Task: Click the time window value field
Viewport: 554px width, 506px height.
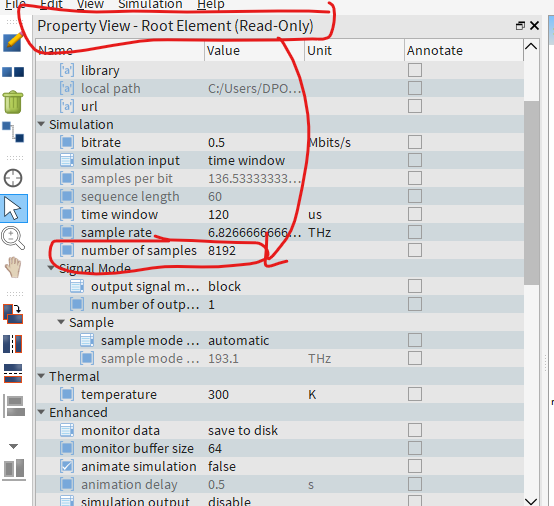Action: tap(255, 214)
